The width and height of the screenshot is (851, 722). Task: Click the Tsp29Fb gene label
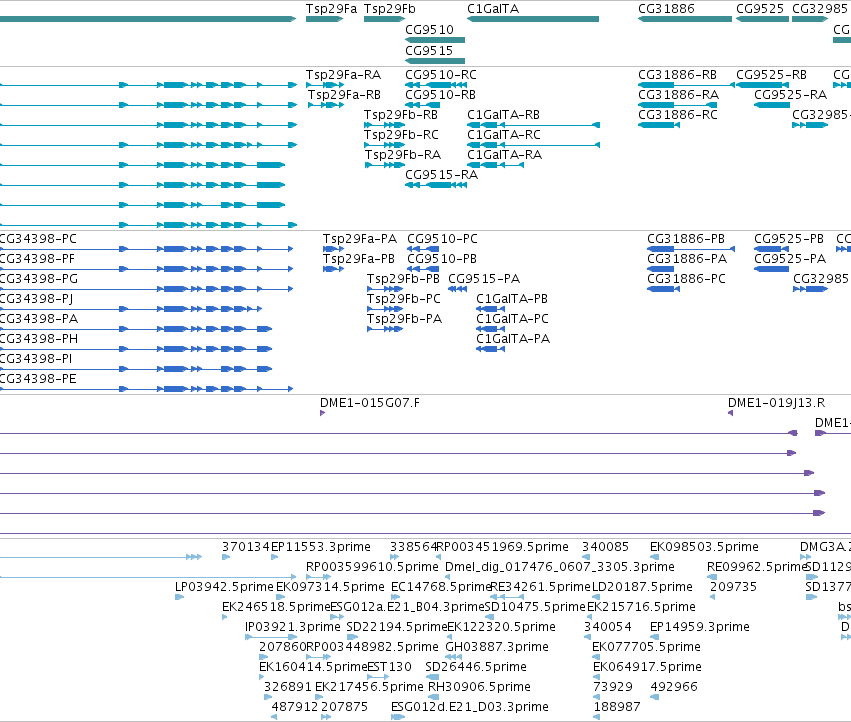point(390,9)
